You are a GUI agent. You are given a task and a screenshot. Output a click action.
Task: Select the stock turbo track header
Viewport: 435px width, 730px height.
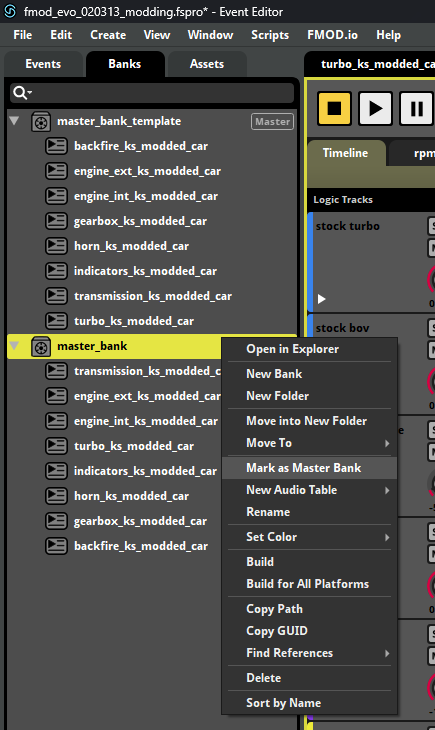(347, 226)
